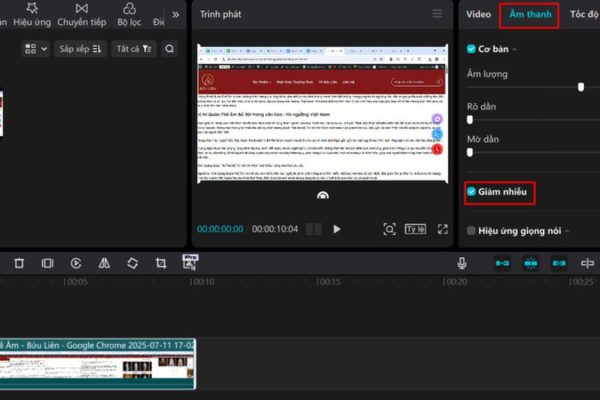Click the rotate icon in timeline toolbar
Image resolution: width=600 pixels, height=400 pixels.
[132, 263]
